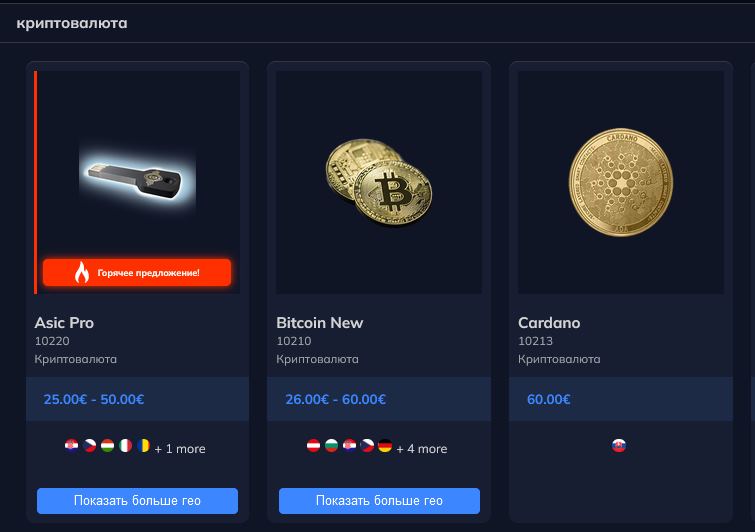Select the Italy flag on Asic Pro card
755x532 pixels.
125,446
